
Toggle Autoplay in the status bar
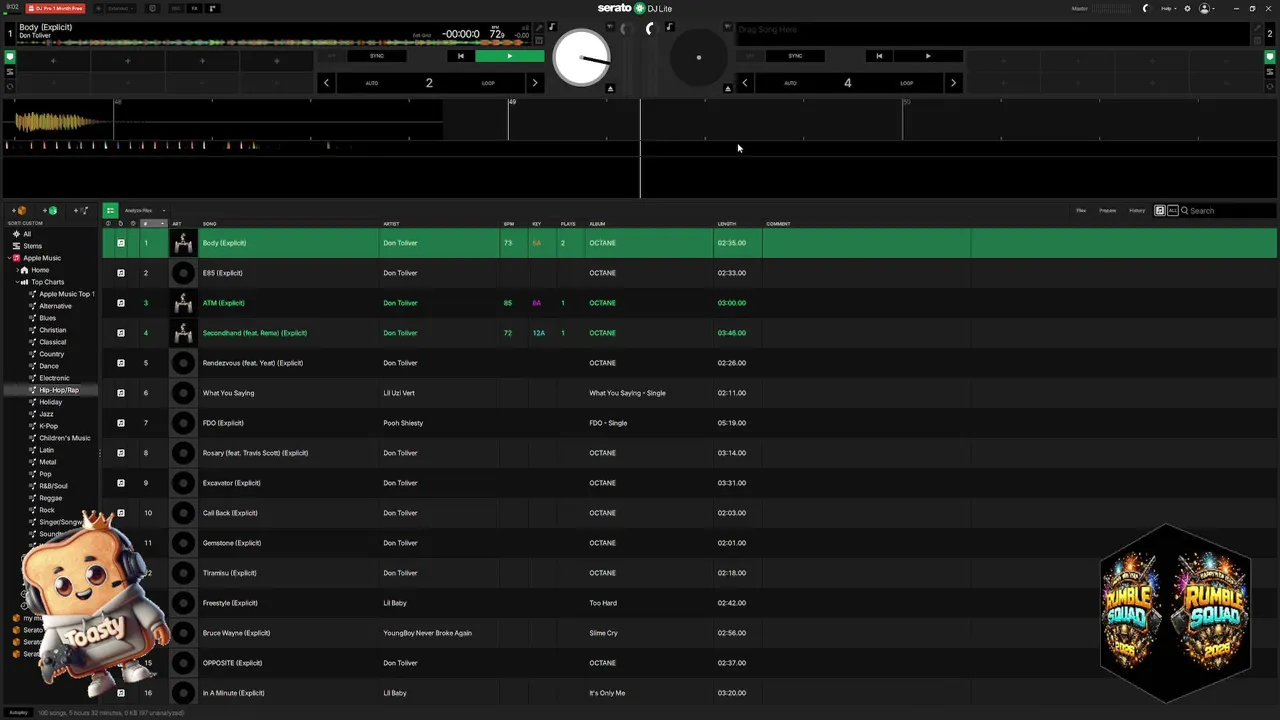pyautogui.click(x=18, y=713)
